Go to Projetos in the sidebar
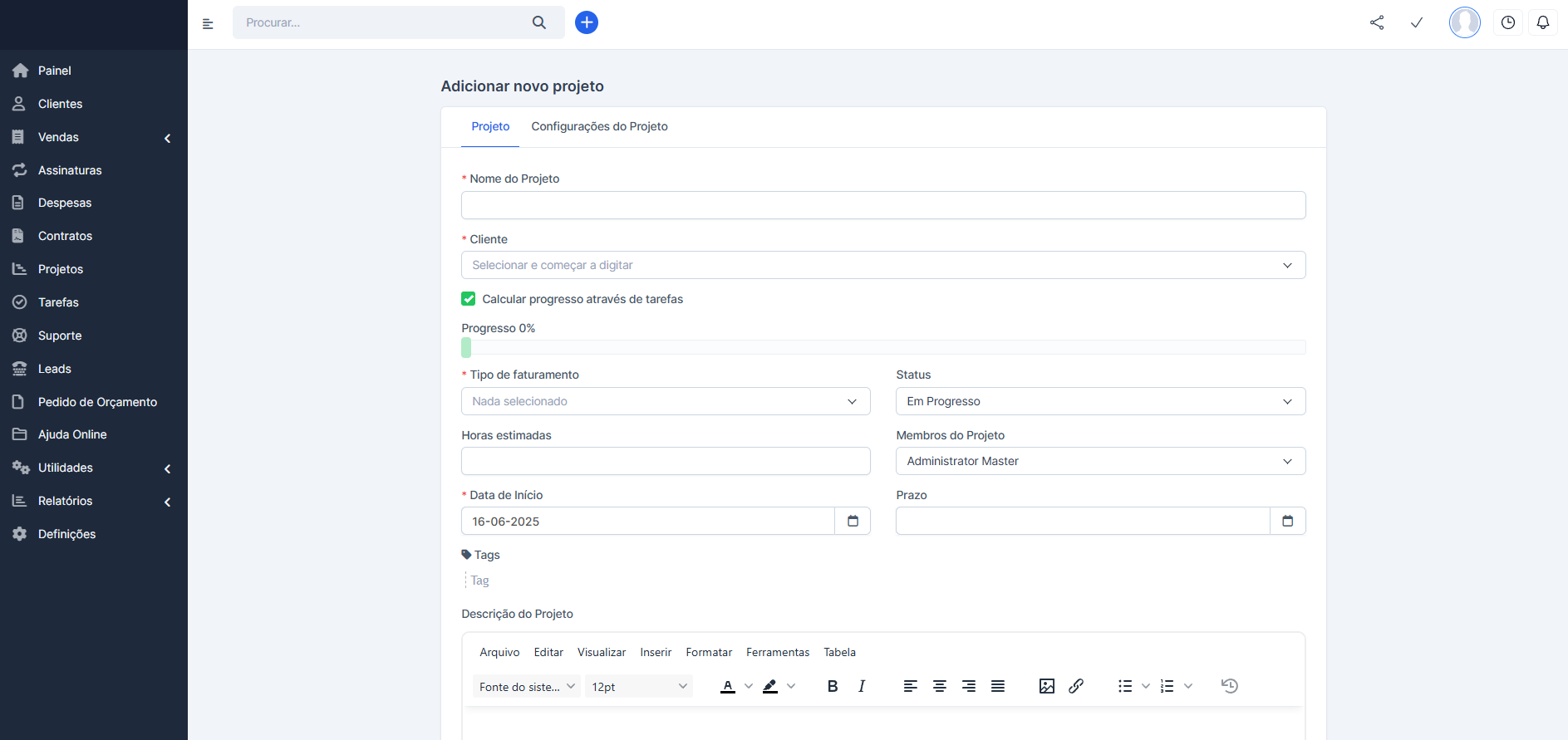 coord(61,269)
